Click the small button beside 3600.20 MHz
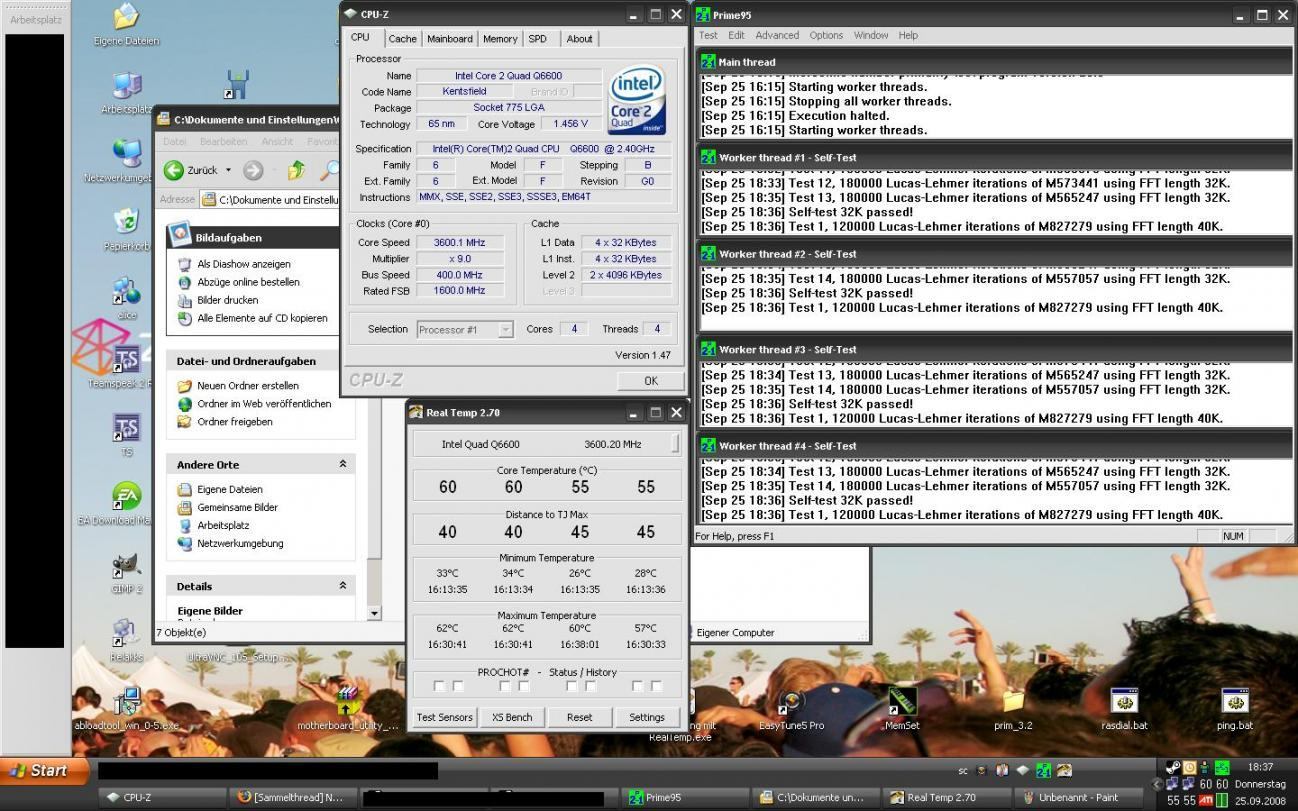The height and width of the screenshot is (811, 1298). pyautogui.click(x=675, y=444)
